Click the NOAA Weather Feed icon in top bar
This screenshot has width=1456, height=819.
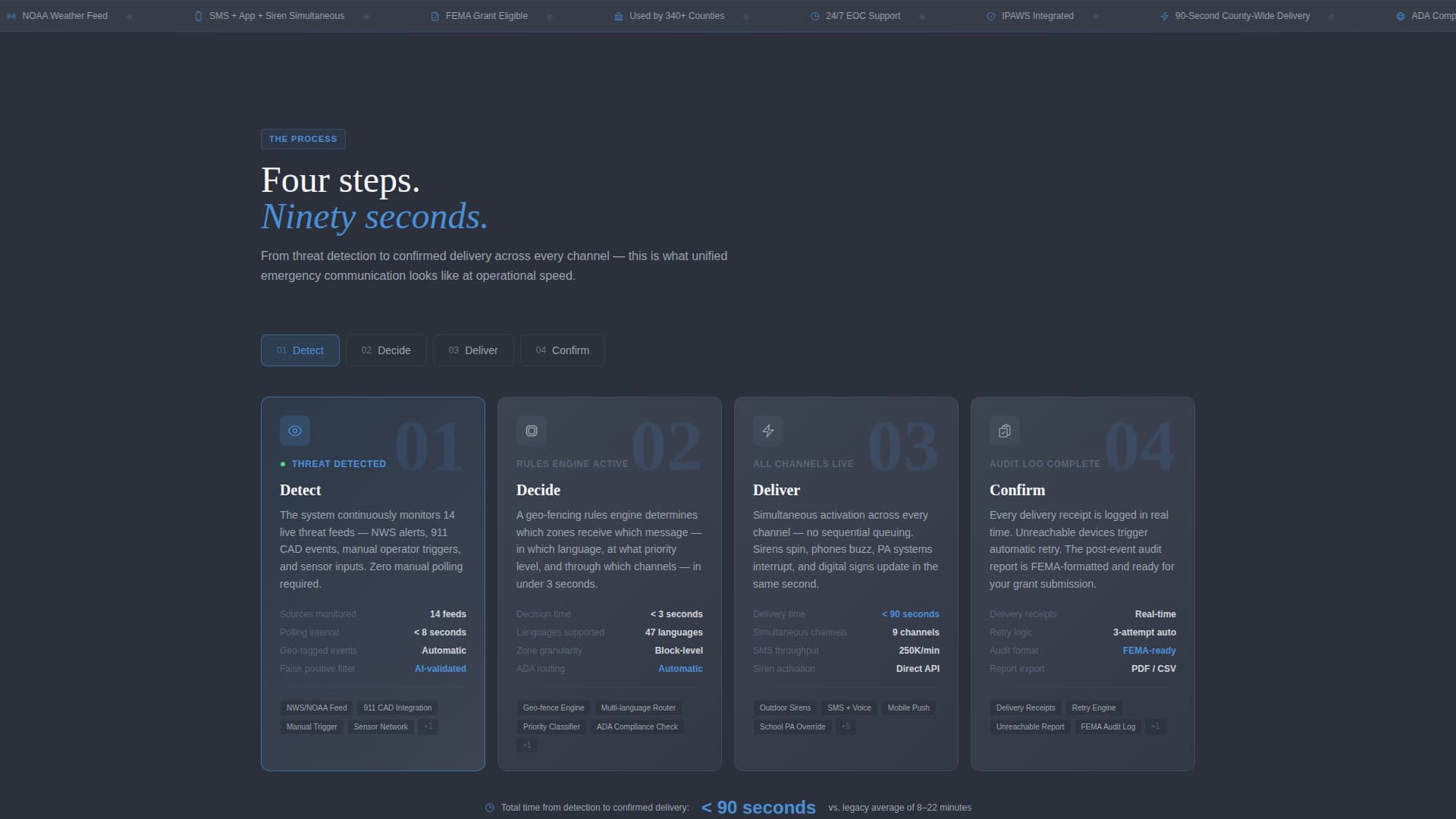(x=11, y=15)
